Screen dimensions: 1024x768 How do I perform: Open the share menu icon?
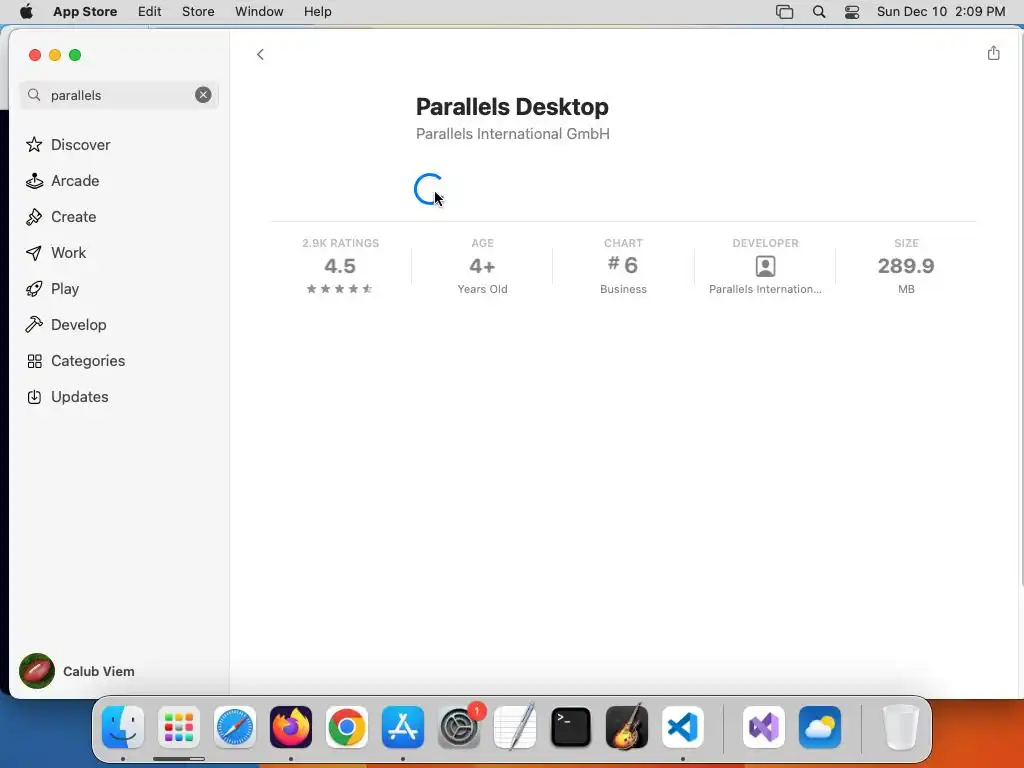(993, 53)
